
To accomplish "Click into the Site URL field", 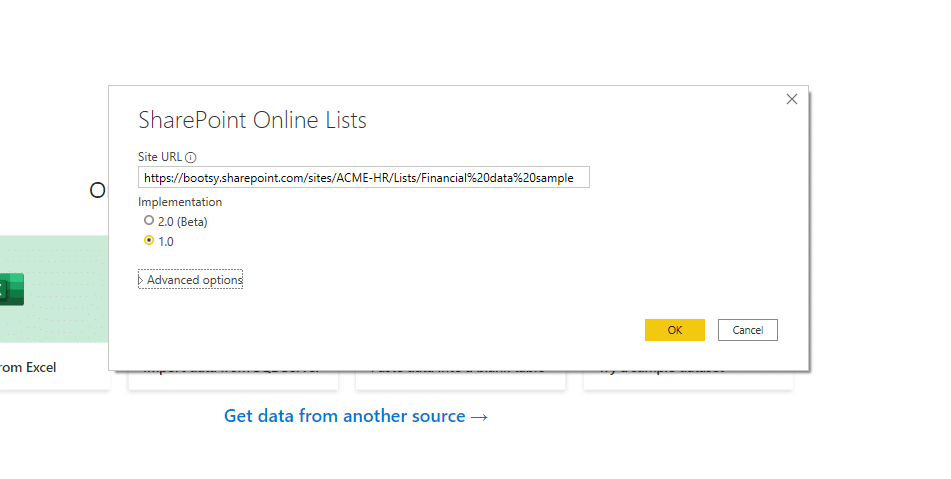I will (363, 178).
